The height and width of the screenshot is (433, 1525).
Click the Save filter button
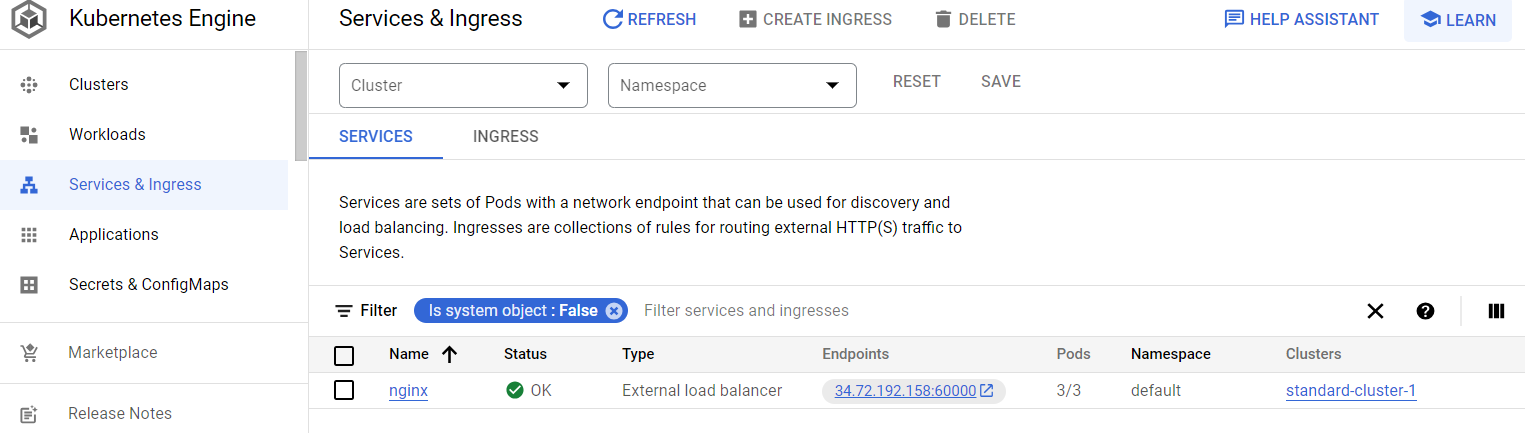(1001, 82)
